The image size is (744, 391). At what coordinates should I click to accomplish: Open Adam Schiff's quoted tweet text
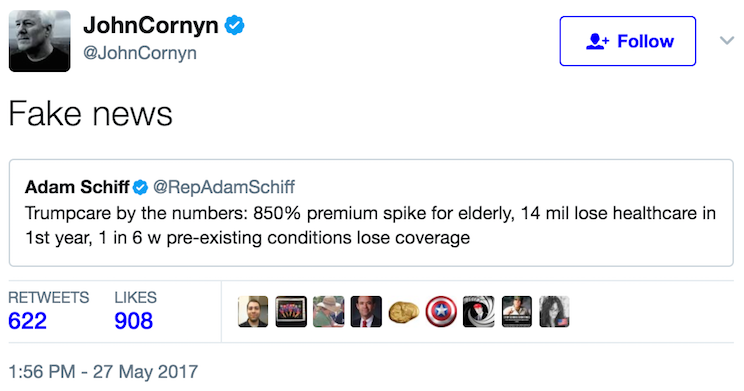coord(370,225)
